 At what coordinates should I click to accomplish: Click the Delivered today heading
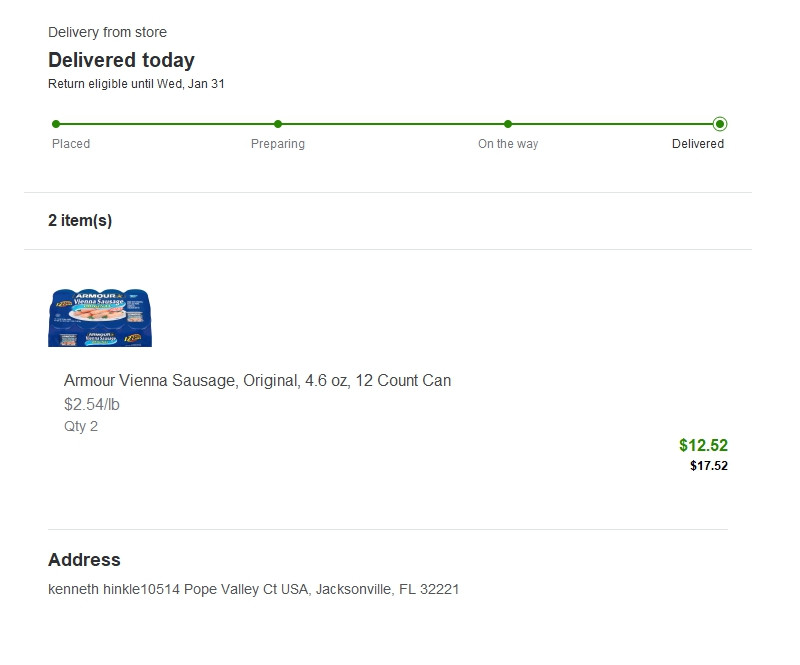tap(121, 60)
